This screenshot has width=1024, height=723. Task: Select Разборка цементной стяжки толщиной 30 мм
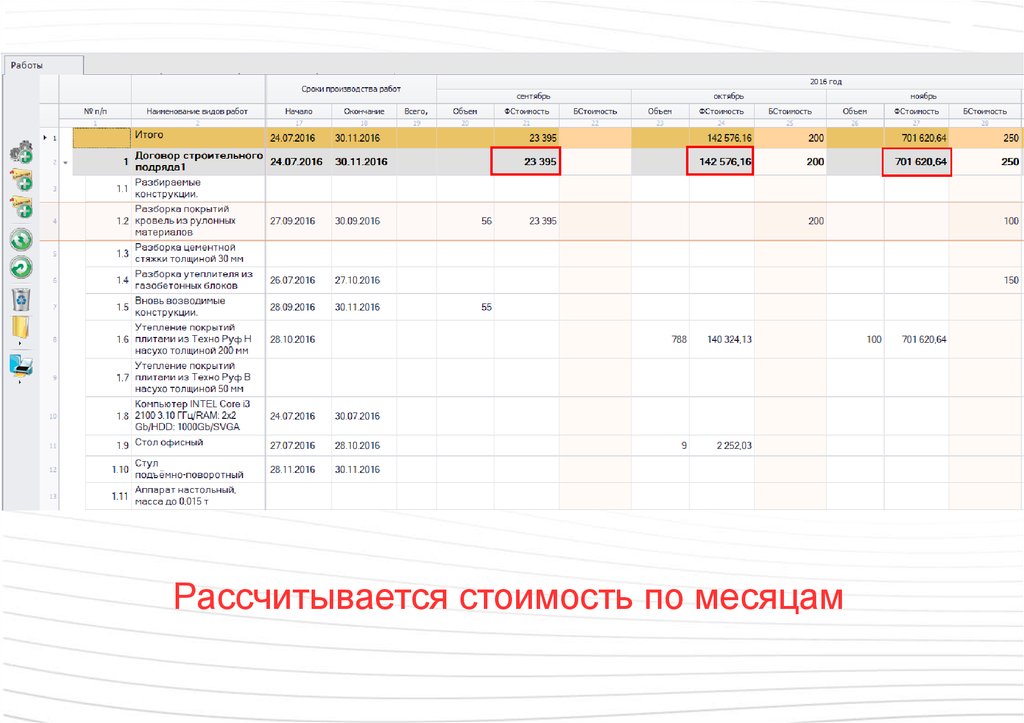click(198, 253)
